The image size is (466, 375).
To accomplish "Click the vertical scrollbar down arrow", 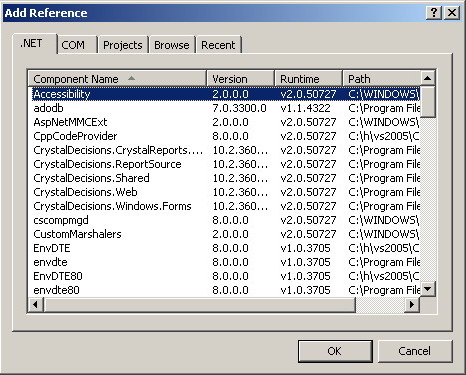I will pyautogui.click(x=428, y=289).
